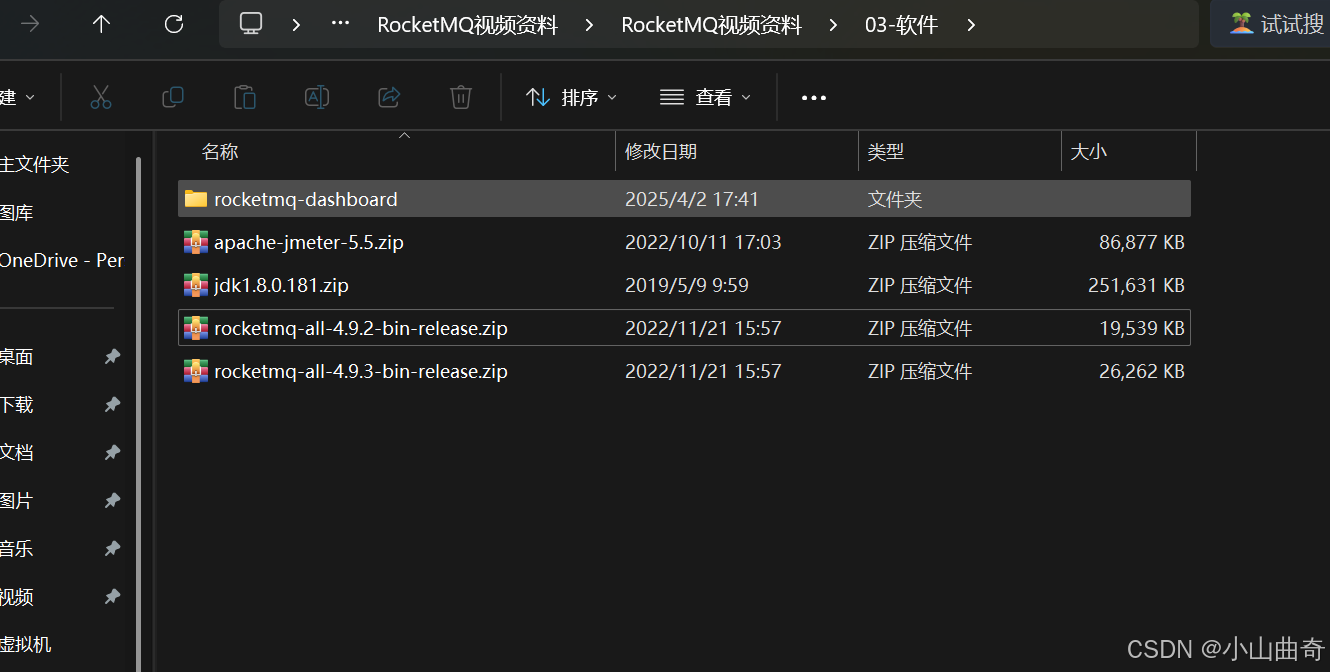
Task: Click the This PC monitor icon in address bar
Action: [251, 24]
